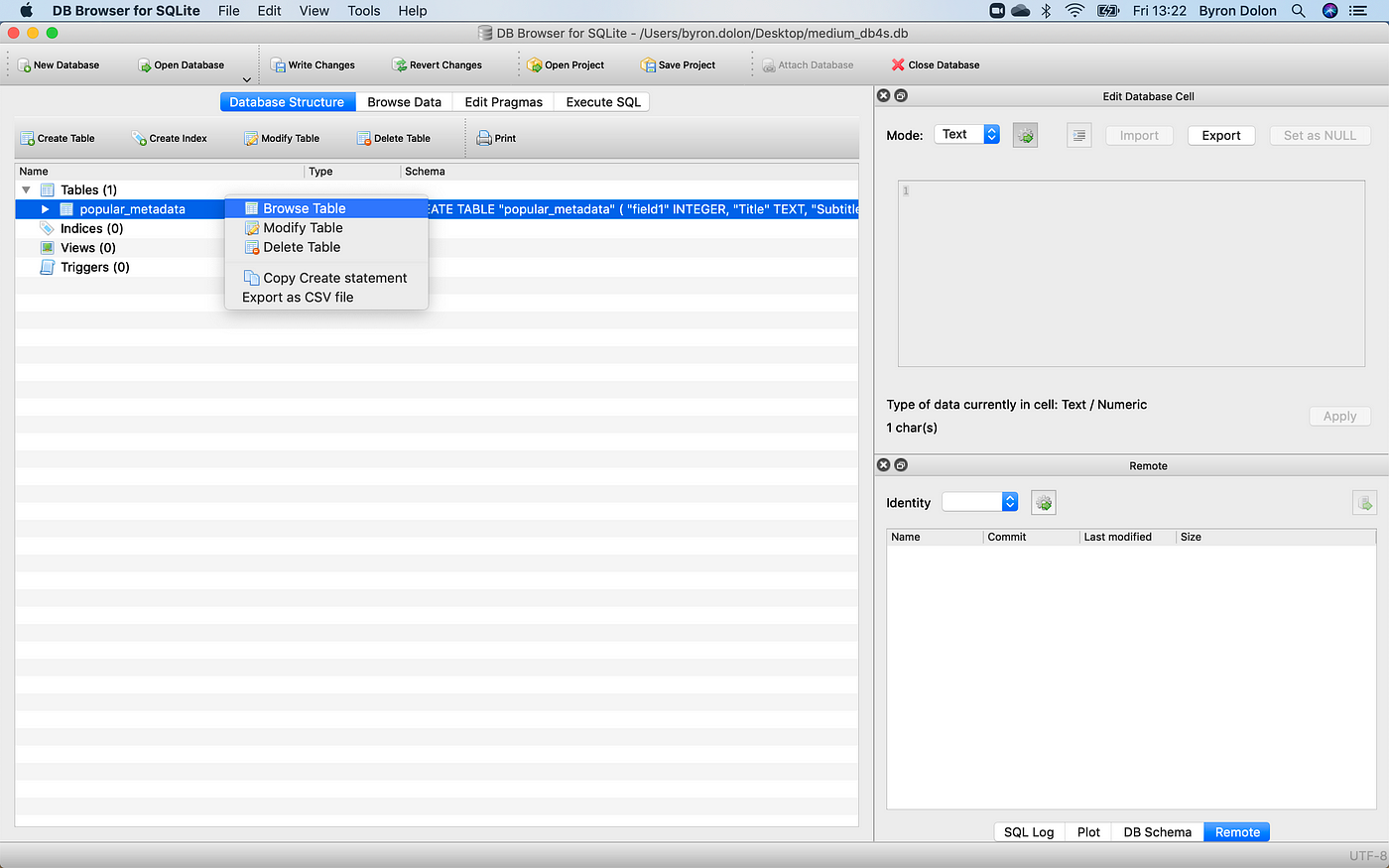The image size is (1389, 868).
Task: Click the Size column header
Action: pos(1275,537)
